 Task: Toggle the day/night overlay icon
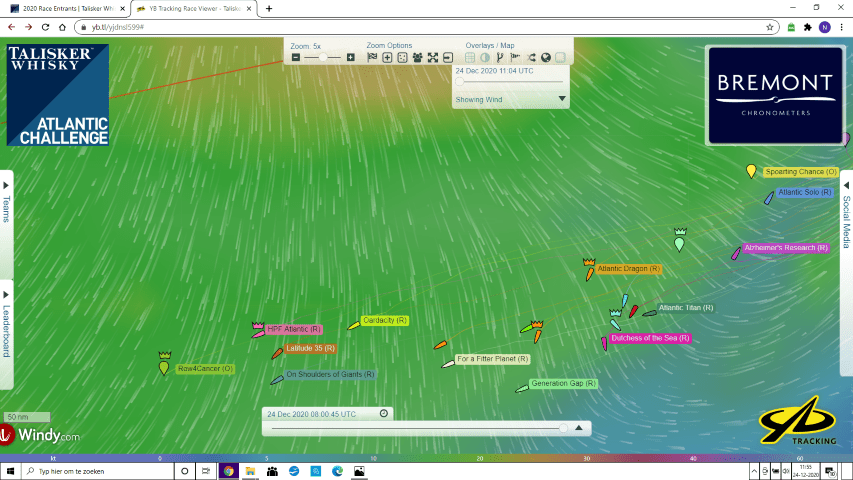coord(485,57)
